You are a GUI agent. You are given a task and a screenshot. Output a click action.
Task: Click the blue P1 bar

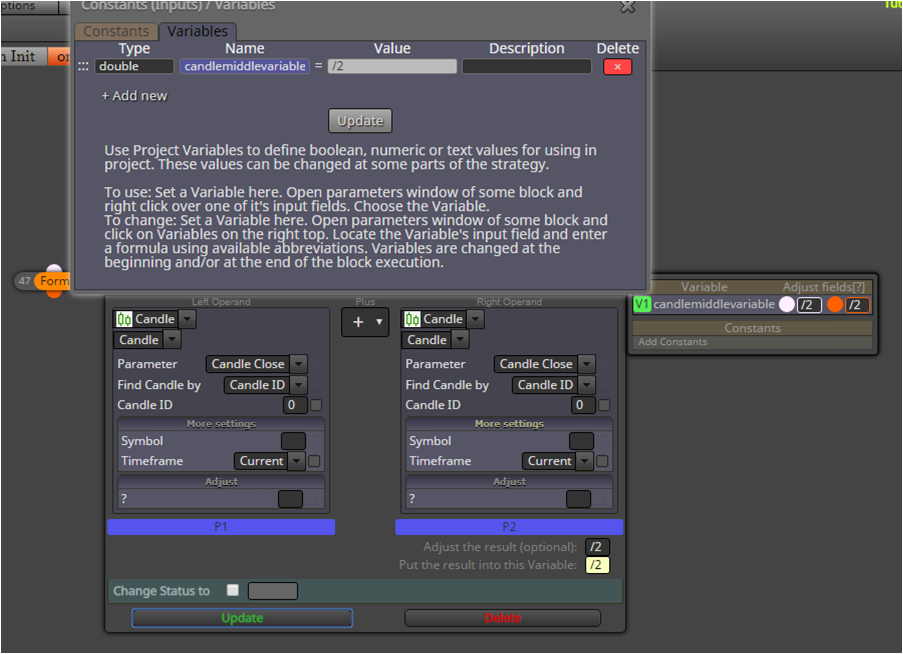point(221,527)
